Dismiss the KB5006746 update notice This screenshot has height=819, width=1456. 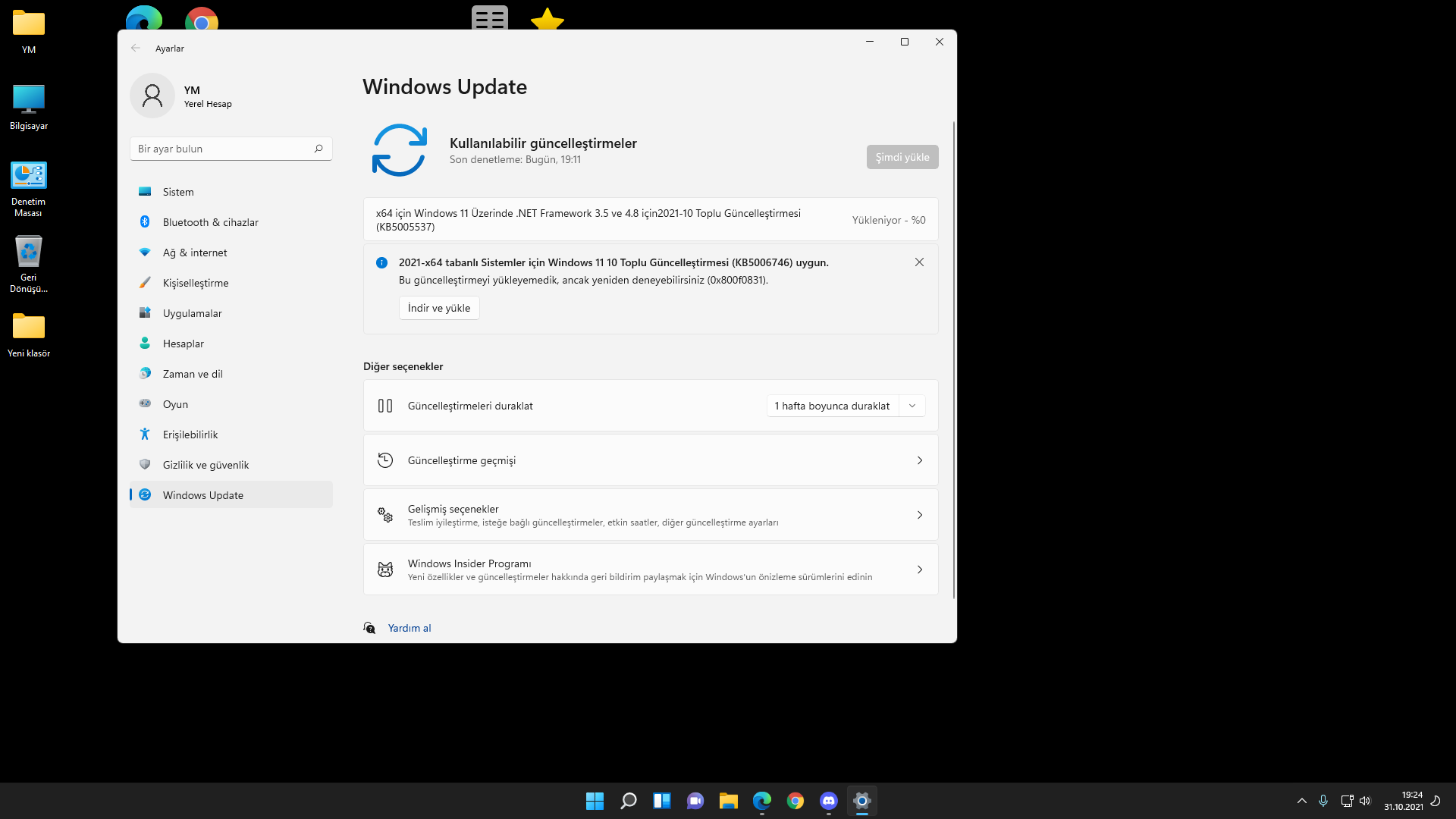[x=919, y=262]
